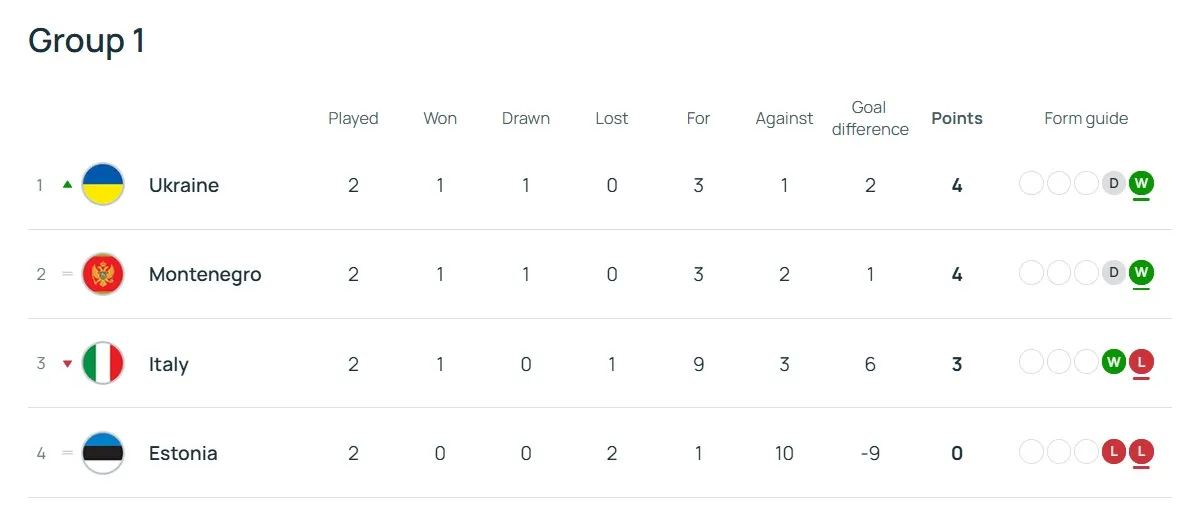Click Ukraine's latest win form badge
This screenshot has width=1198, height=517.
[x=1141, y=184]
